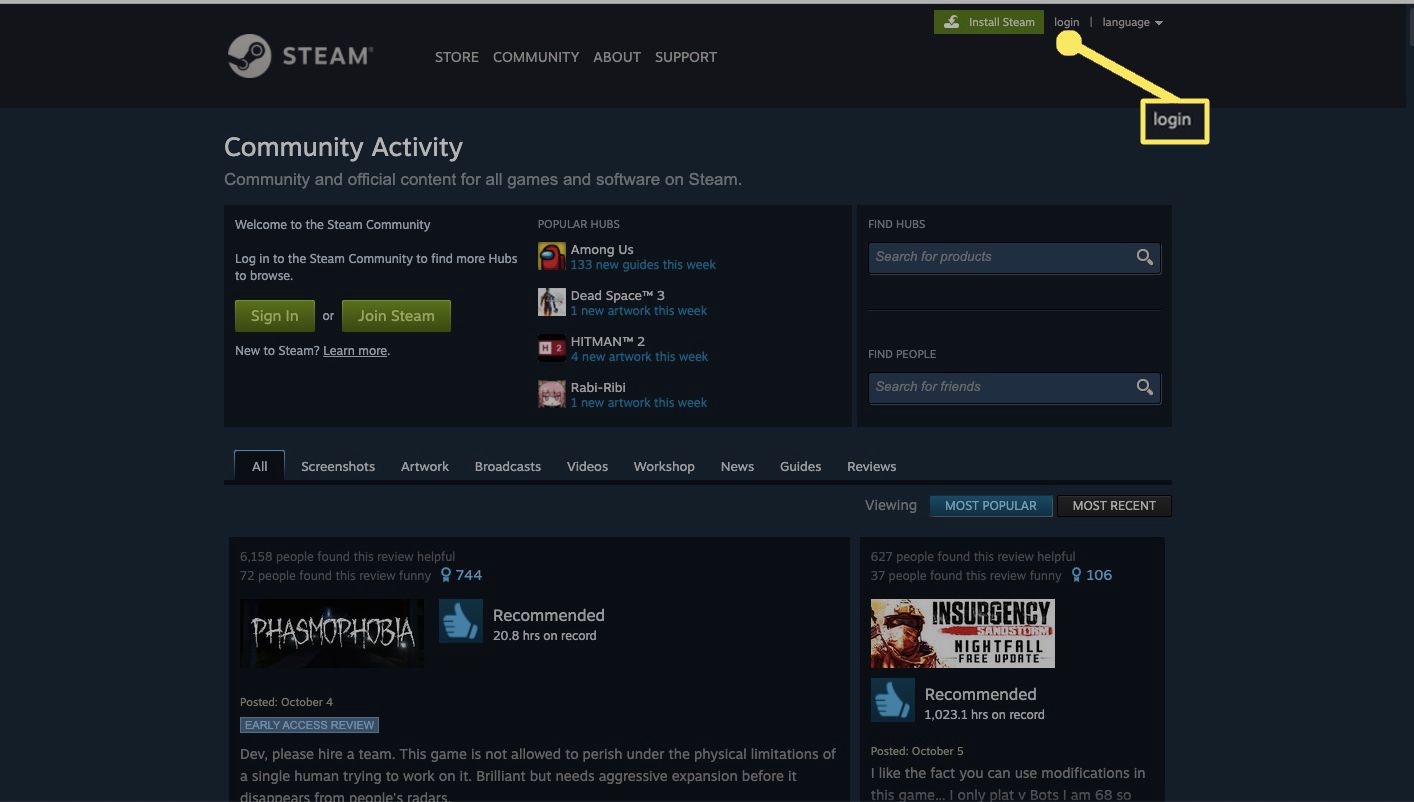Screen dimensions: 1414x802
Task: Click the search magnifier in Find Hubs
Action: [x=1145, y=257]
